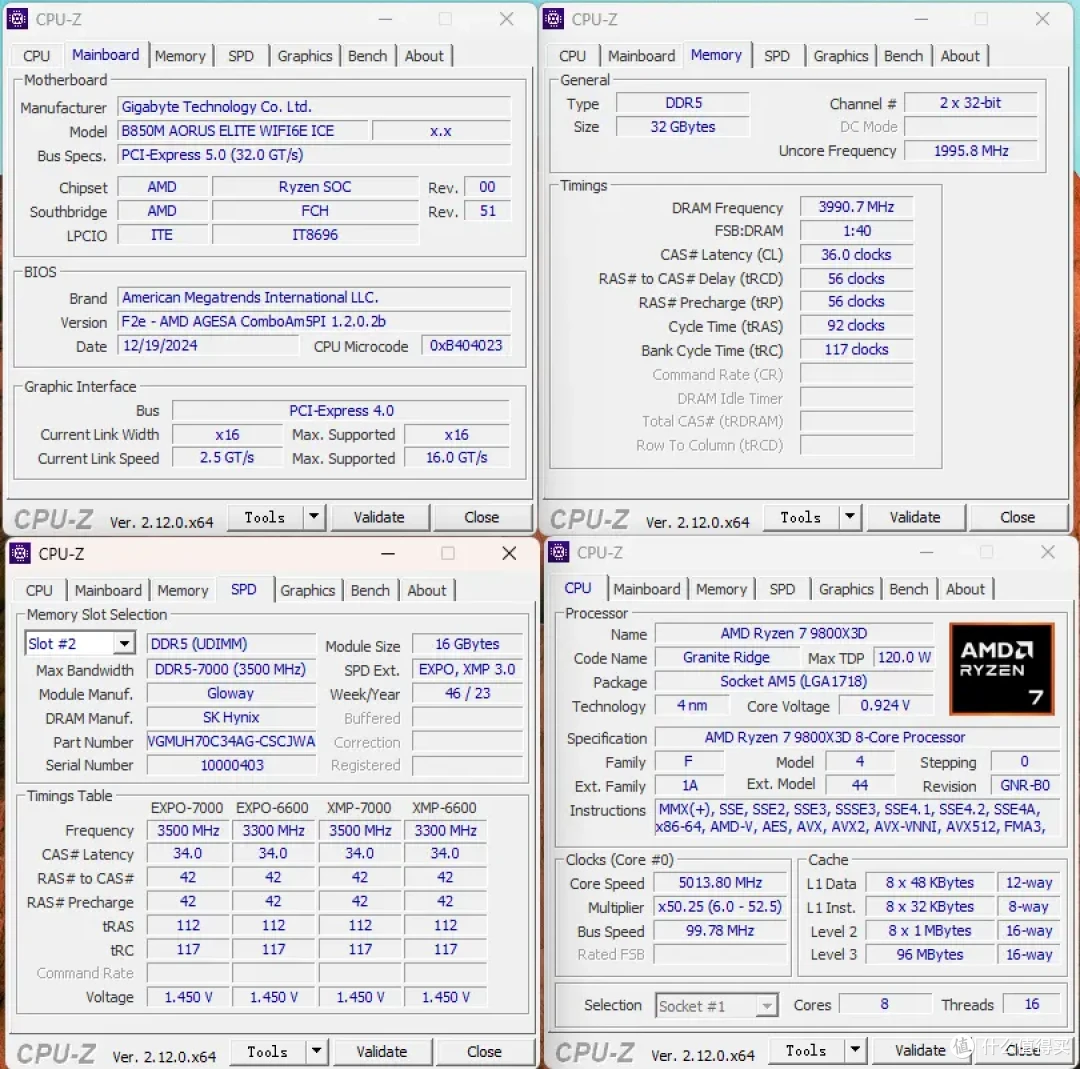Image resolution: width=1080 pixels, height=1069 pixels.
Task: Switch to Mainboard tab in Memory window
Action: [x=641, y=56]
